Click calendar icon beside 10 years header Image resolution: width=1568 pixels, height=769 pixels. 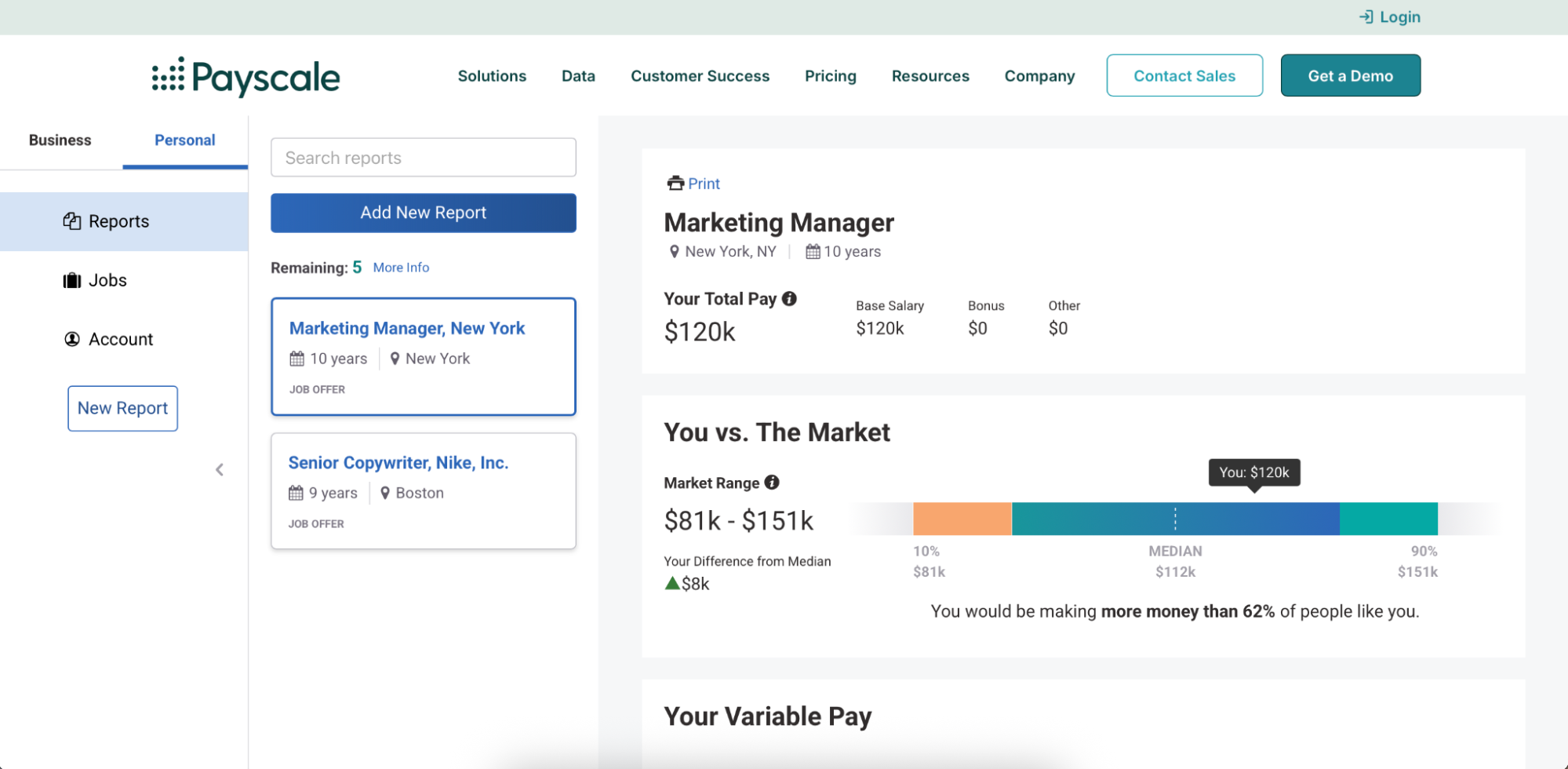coord(813,252)
